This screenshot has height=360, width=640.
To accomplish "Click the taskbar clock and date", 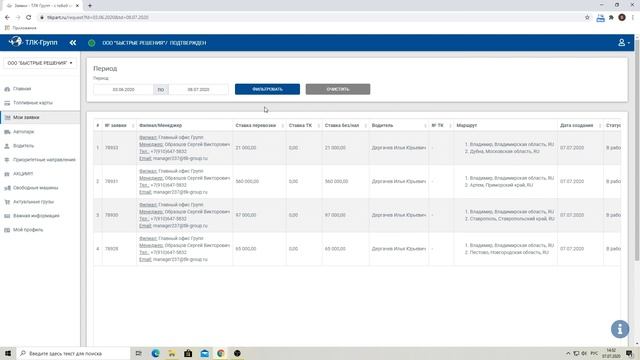I will tap(611, 353).
